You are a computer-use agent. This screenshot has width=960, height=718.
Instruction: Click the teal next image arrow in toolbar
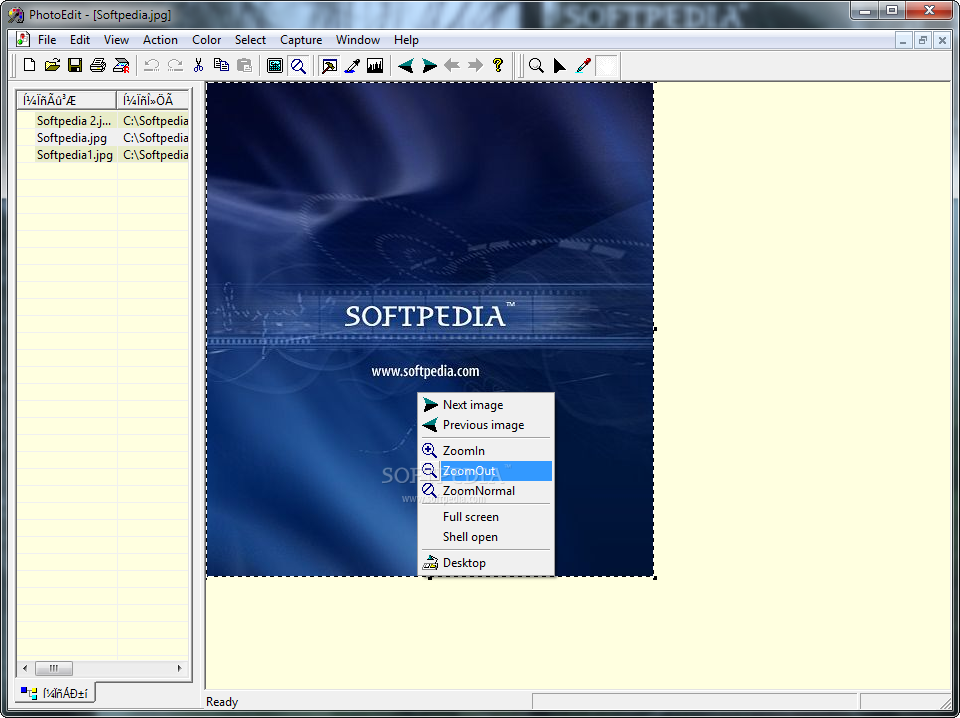[429, 65]
